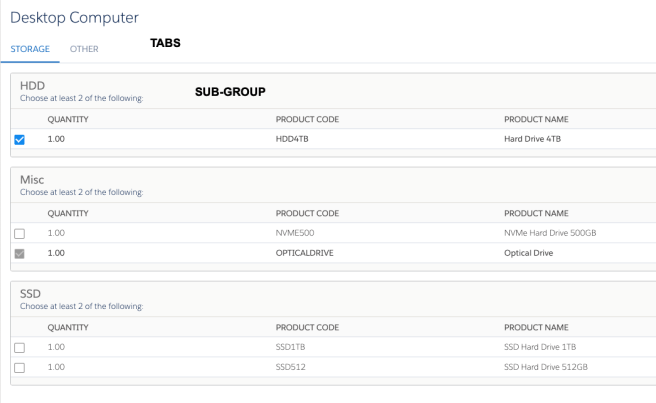Enable the SSD Hard Drive 512GB checkbox

point(20,368)
